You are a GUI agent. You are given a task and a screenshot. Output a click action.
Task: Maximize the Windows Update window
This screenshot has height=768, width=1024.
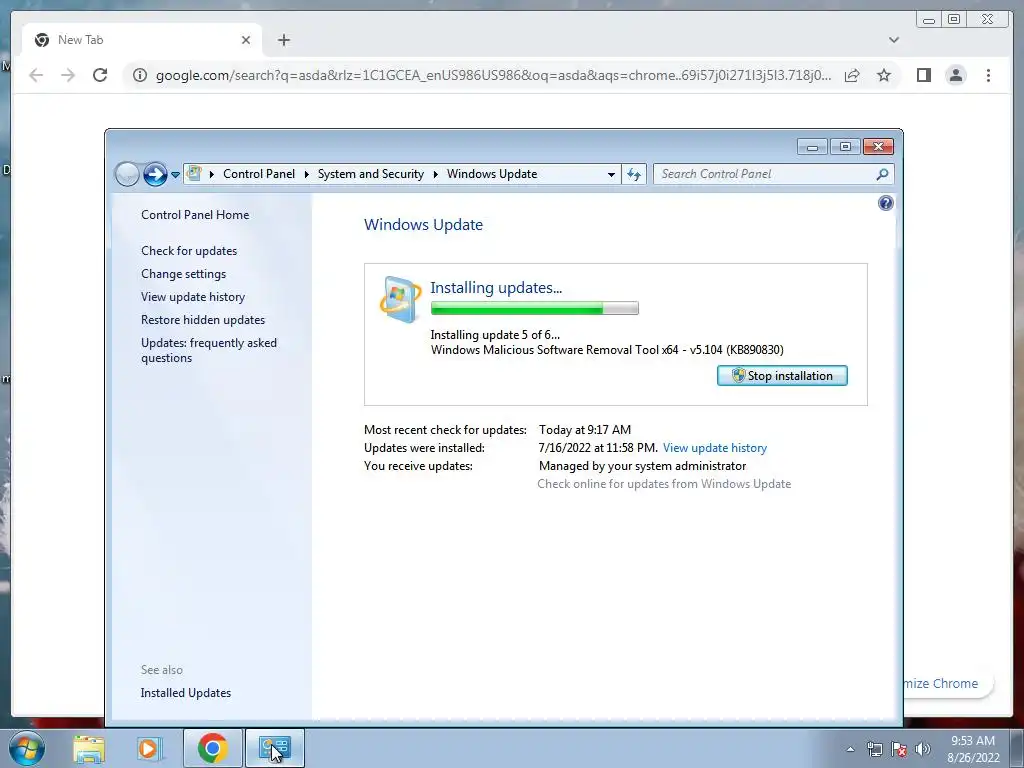pyautogui.click(x=845, y=147)
